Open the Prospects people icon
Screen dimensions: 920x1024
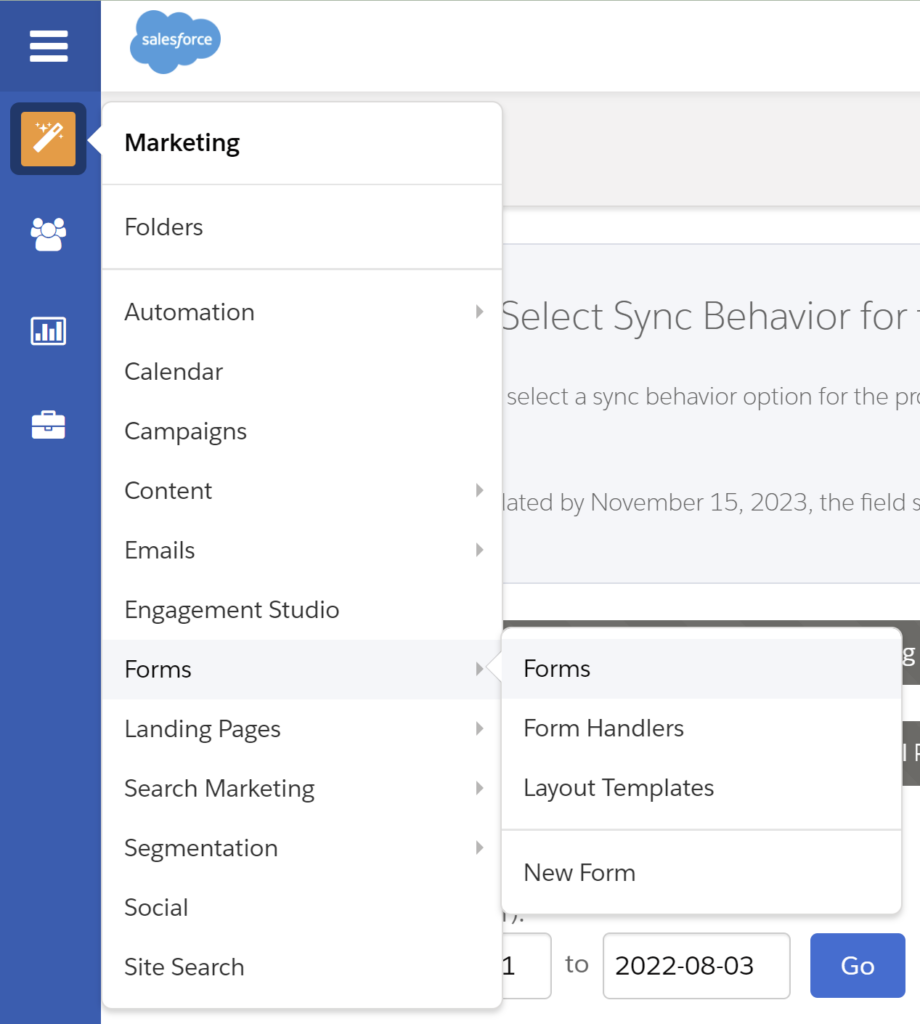pyautogui.click(x=48, y=234)
